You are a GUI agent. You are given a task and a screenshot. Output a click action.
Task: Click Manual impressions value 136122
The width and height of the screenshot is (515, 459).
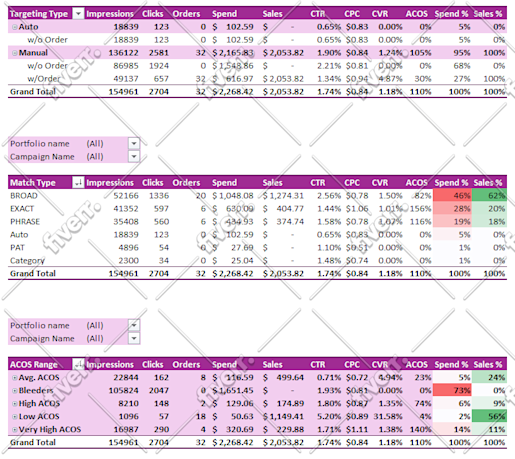tap(123, 53)
